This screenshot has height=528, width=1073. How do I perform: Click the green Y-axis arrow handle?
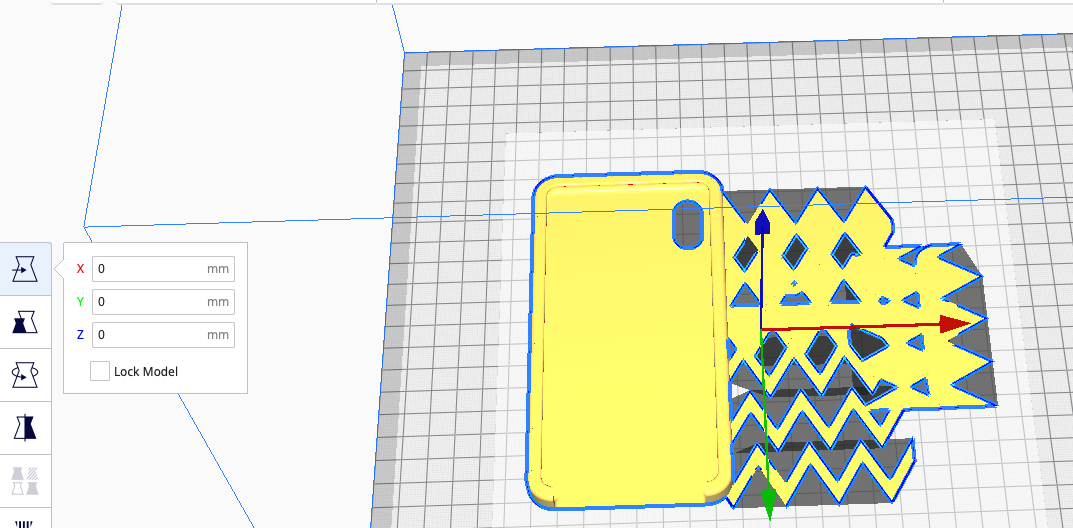[x=768, y=503]
